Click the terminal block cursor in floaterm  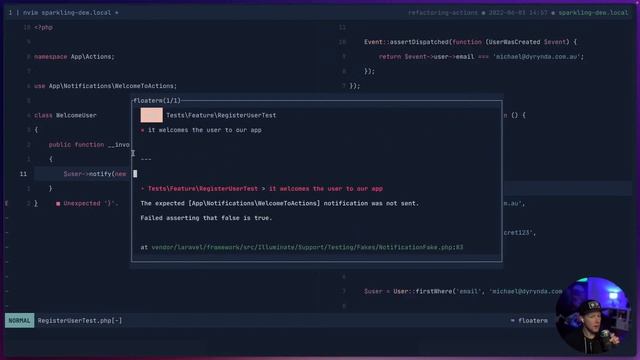[135, 174]
